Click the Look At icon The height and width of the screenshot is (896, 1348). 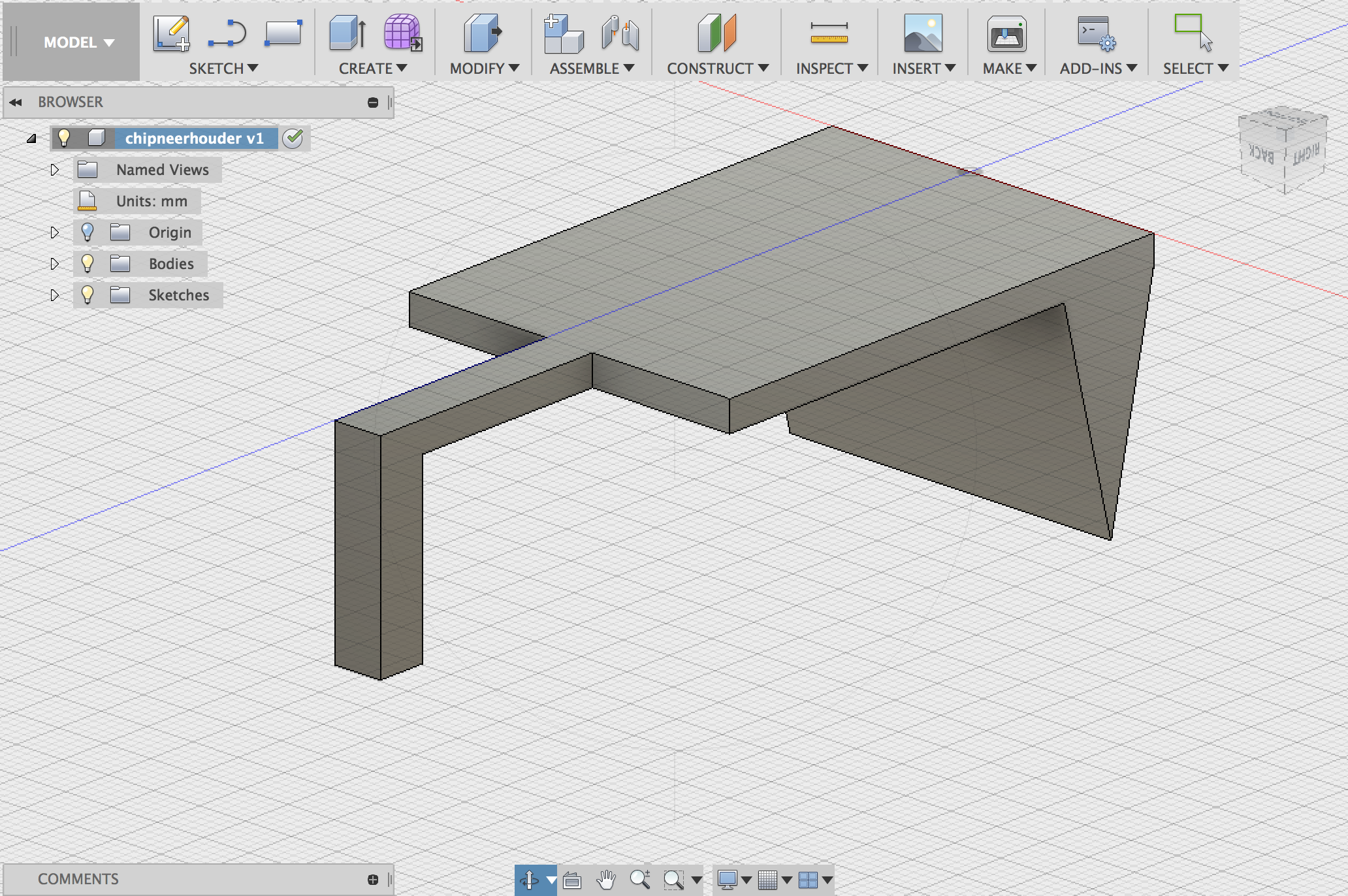pos(572,880)
